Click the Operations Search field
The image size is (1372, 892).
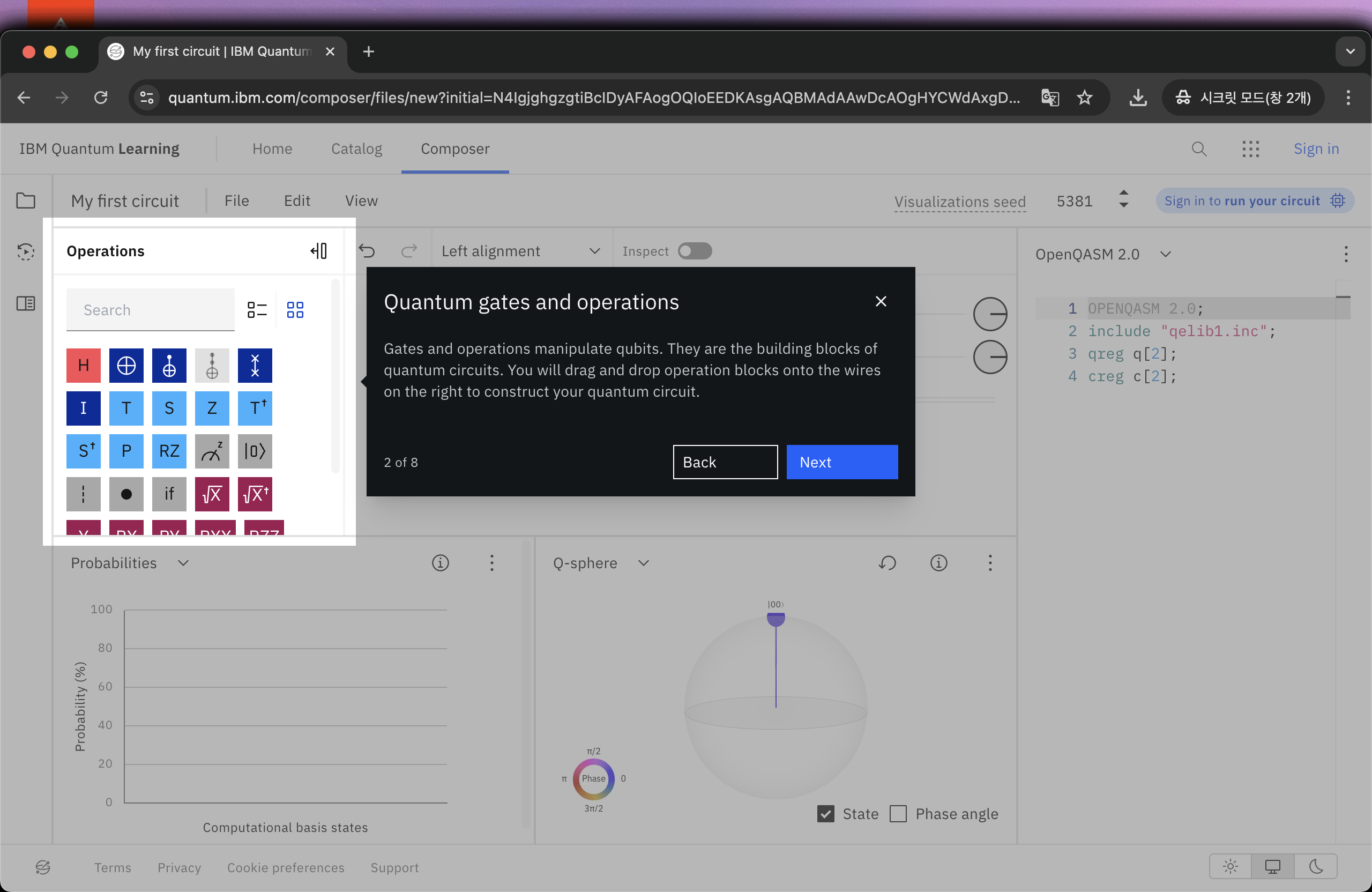(151, 310)
